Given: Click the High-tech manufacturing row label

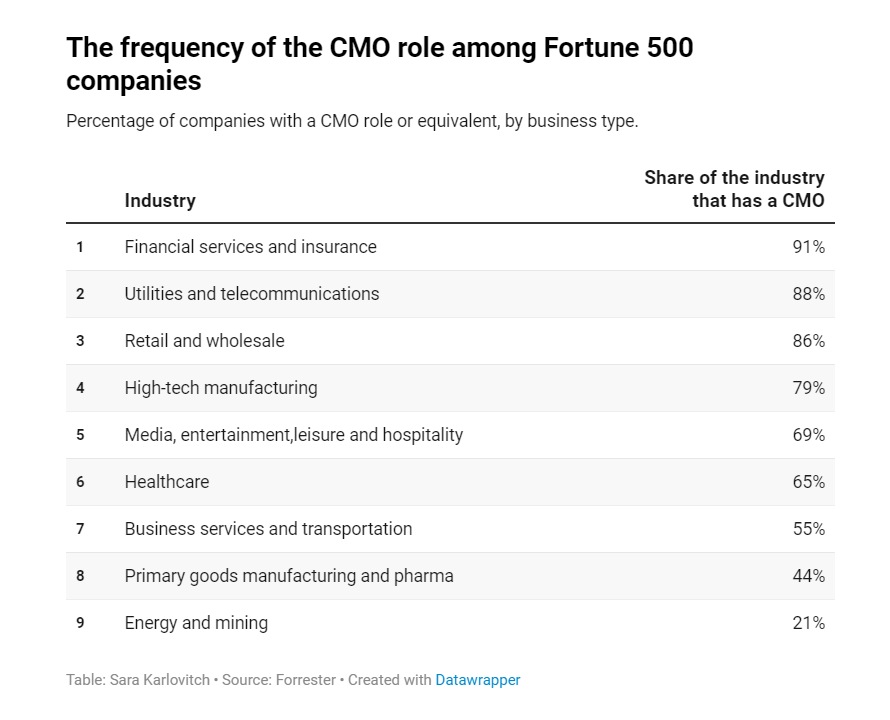Looking at the screenshot, I should coord(221,388).
